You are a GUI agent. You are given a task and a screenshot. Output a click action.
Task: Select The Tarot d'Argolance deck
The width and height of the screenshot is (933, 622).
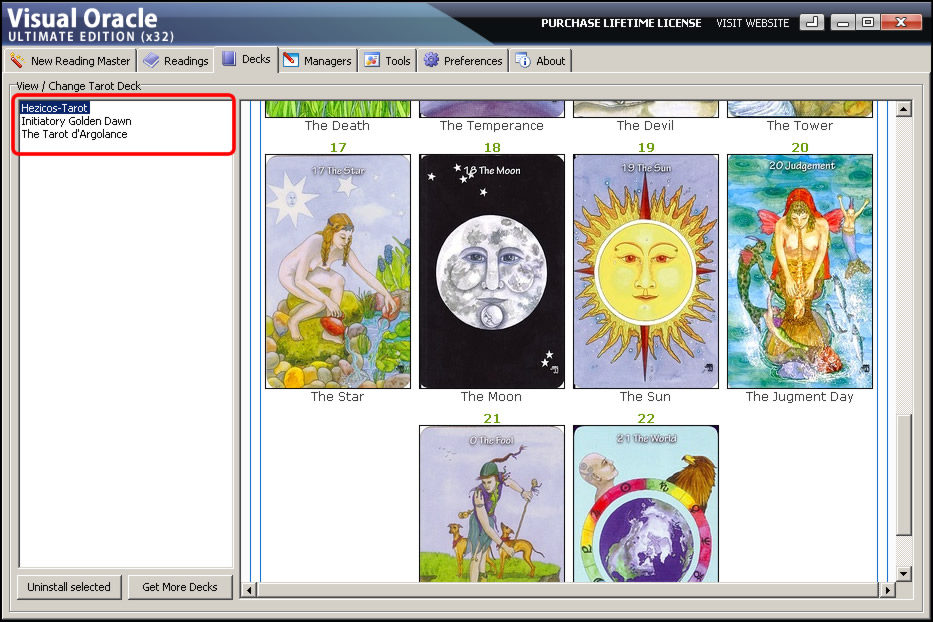pos(74,134)
